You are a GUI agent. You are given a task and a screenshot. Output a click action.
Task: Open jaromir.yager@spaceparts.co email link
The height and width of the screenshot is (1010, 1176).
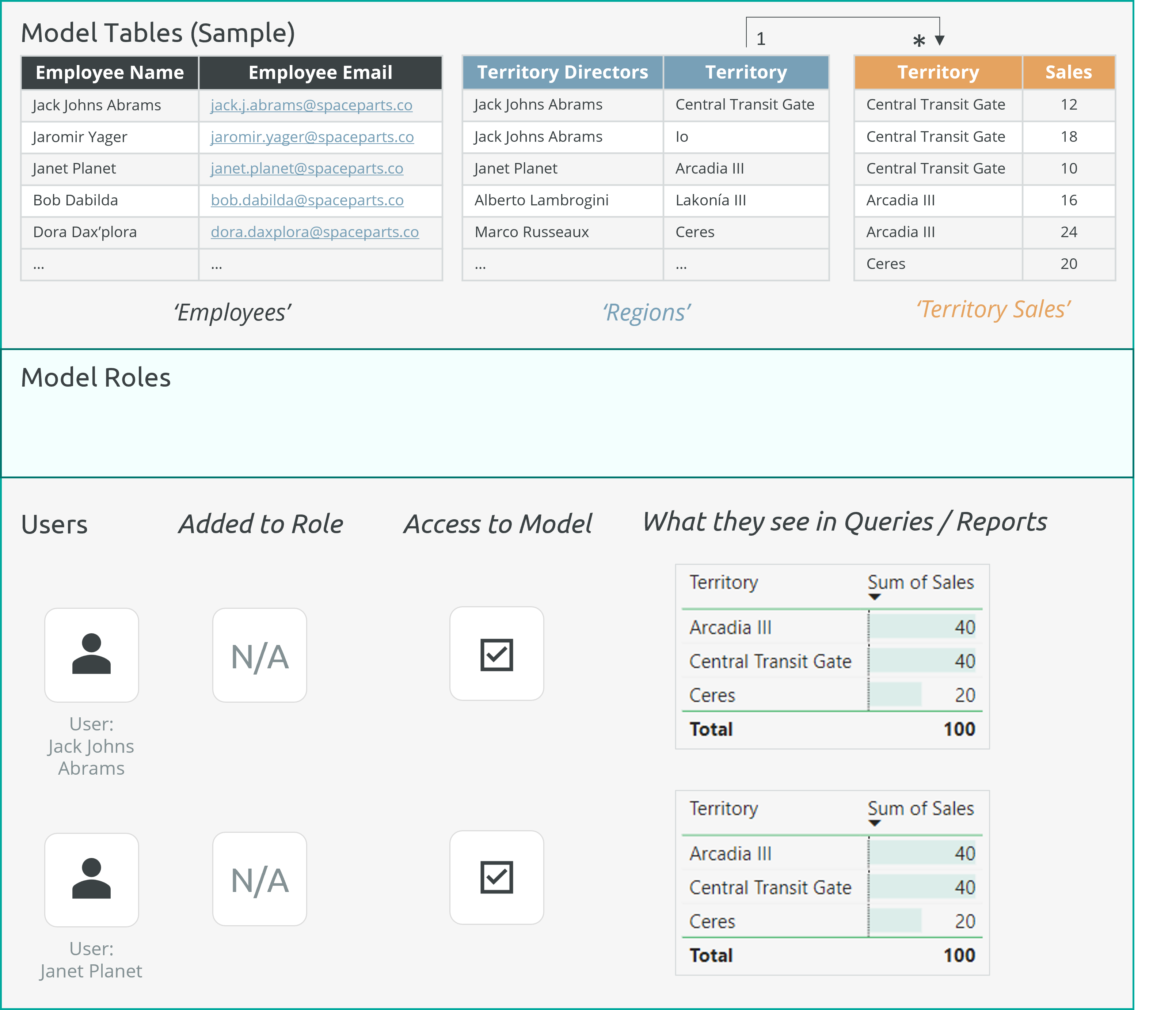pyautogui.click(x=312, y=137)
